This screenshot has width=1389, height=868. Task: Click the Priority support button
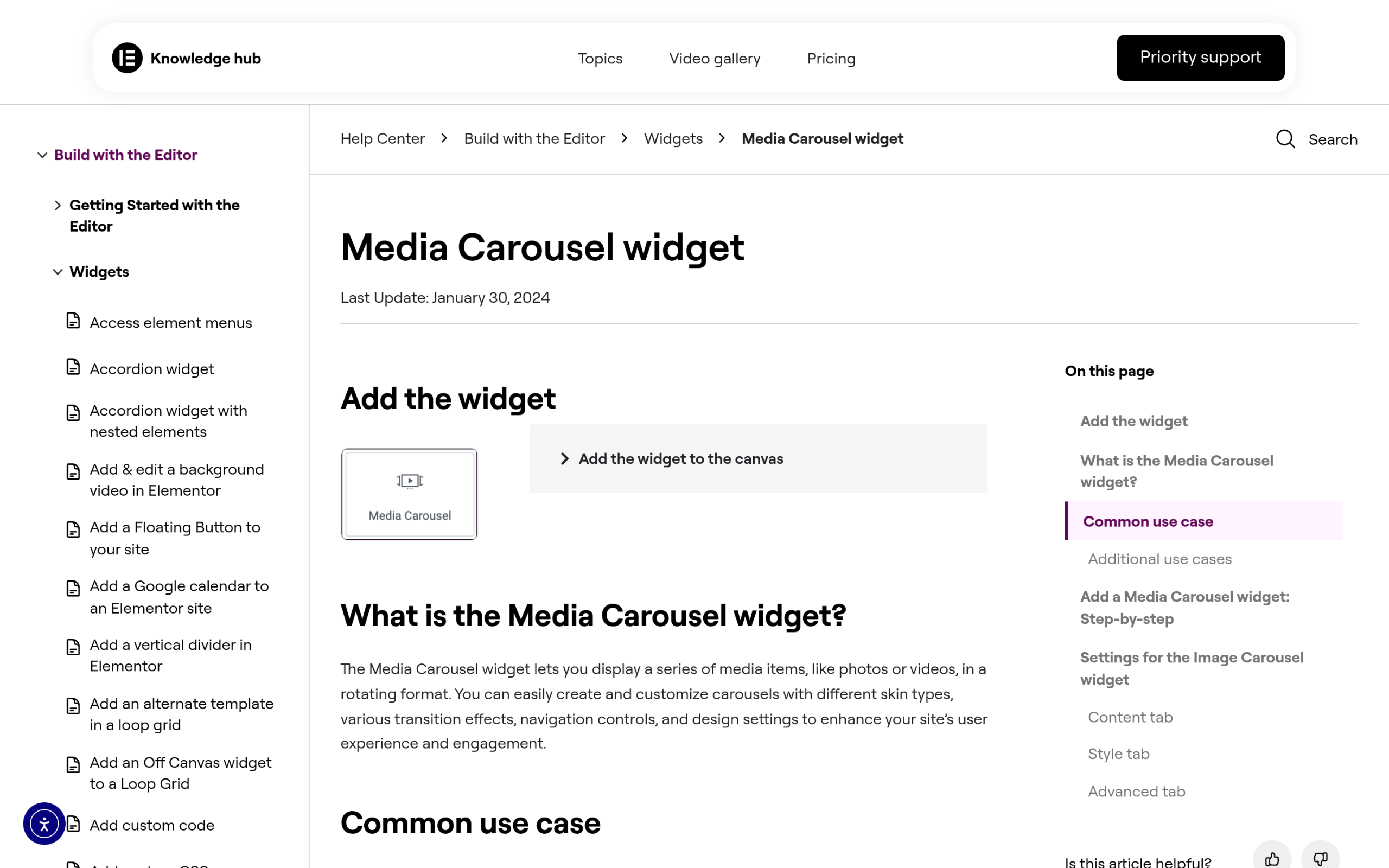pos(1200,58)
